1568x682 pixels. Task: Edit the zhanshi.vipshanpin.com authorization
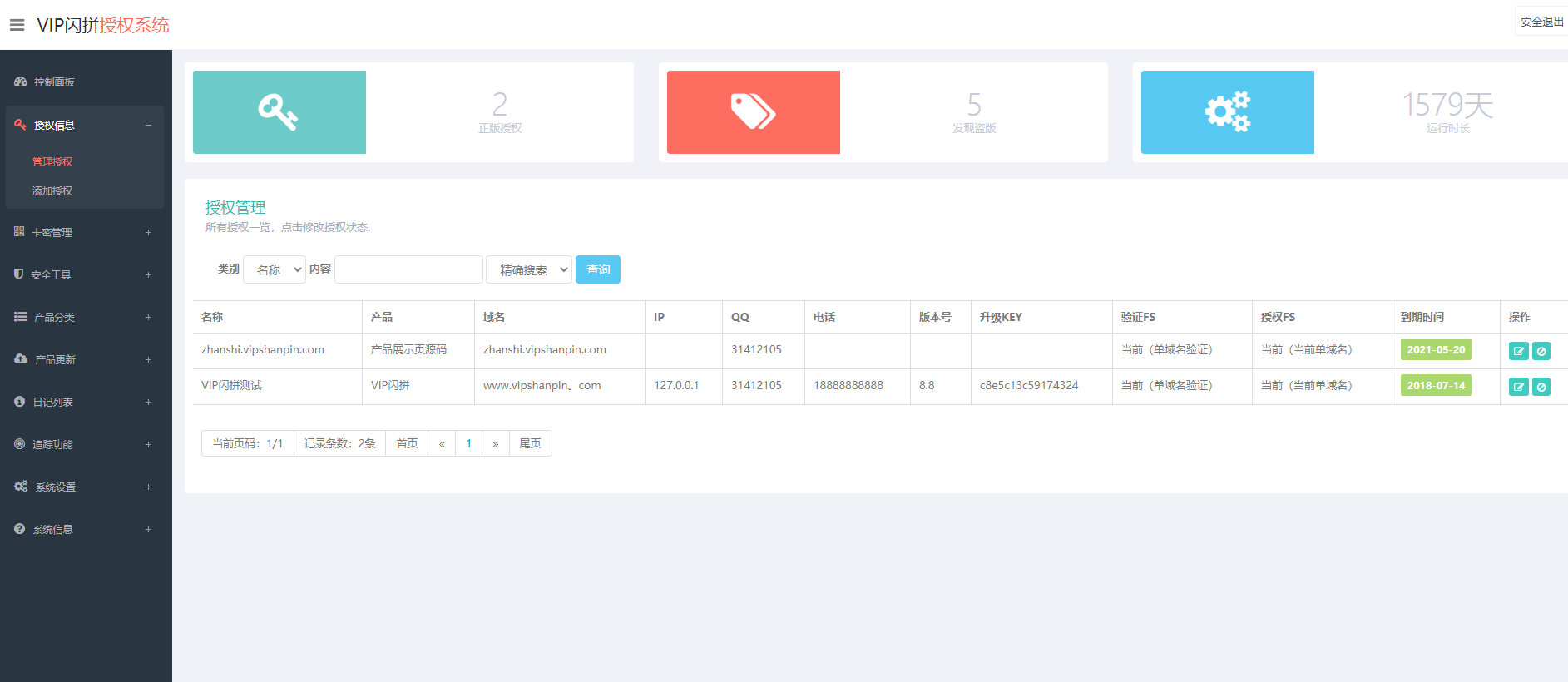pyautogui.click(x=1519, y=351)
